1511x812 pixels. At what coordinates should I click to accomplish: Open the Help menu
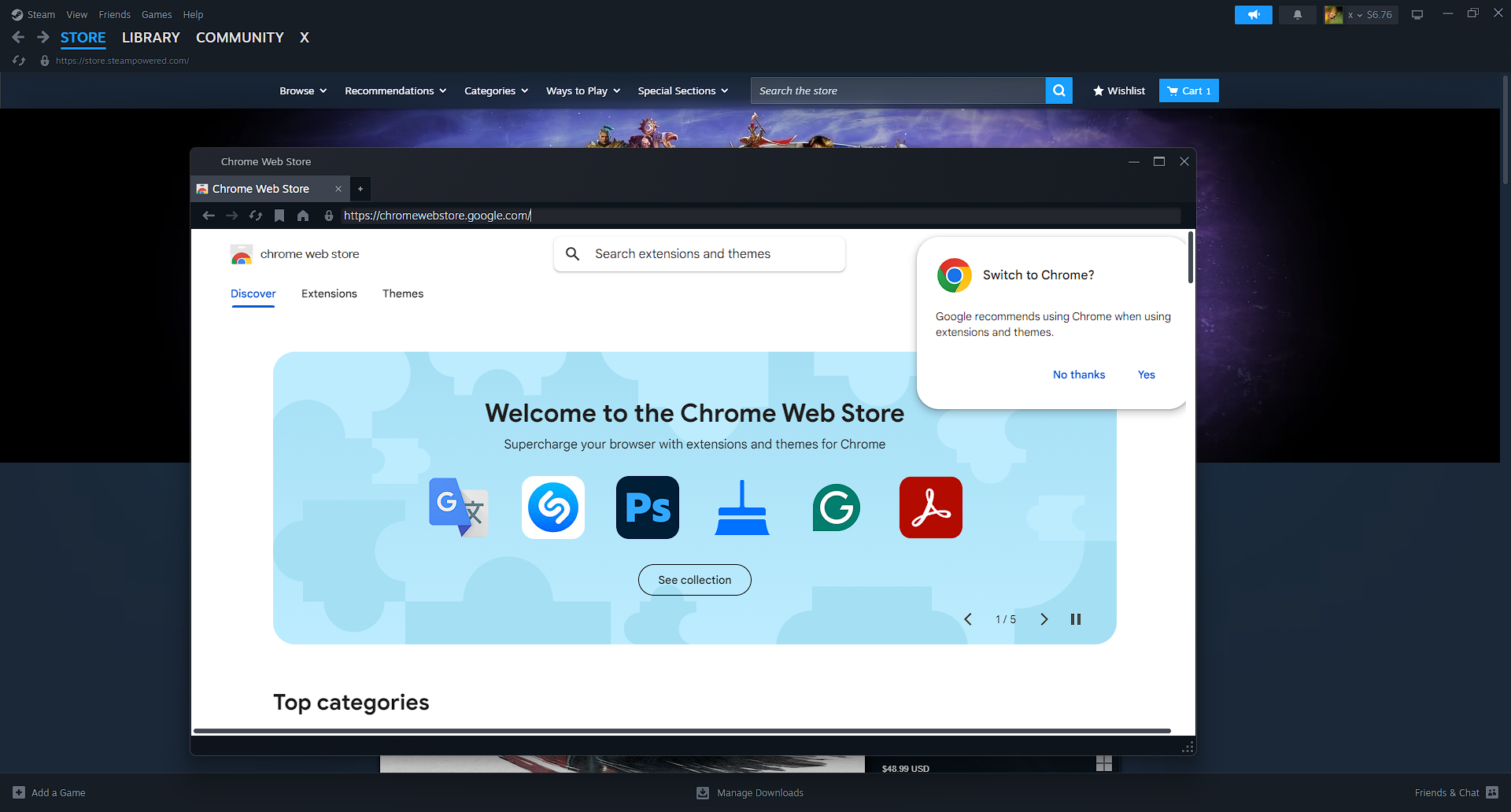[x=194, y=14]
